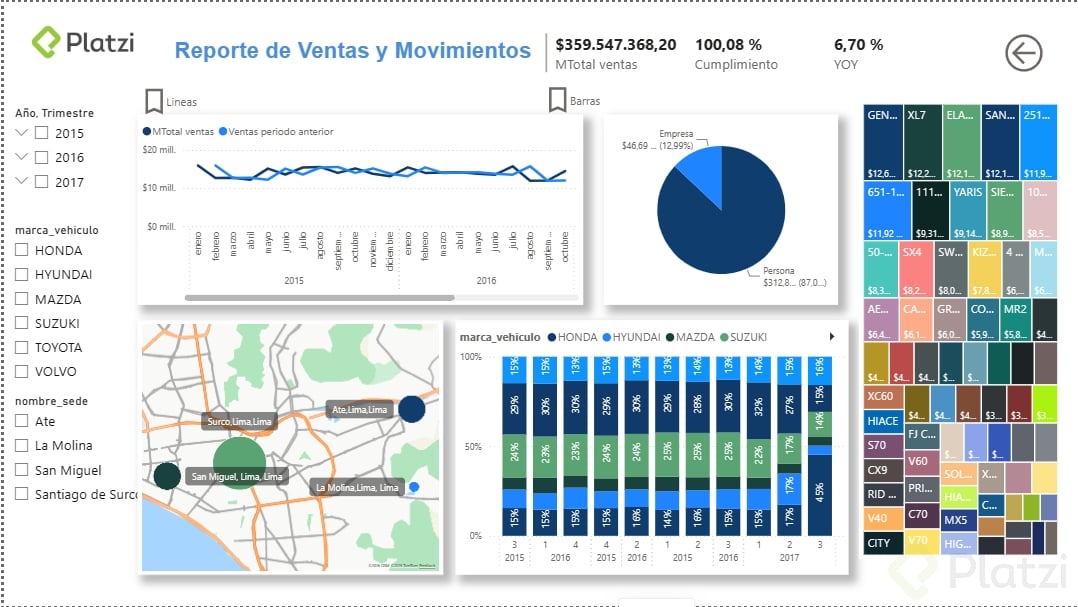The width and height of the screenshot is (1078, 607).
Task: Select the Barras bookmark icon
Action: click(x=557, y=100)
